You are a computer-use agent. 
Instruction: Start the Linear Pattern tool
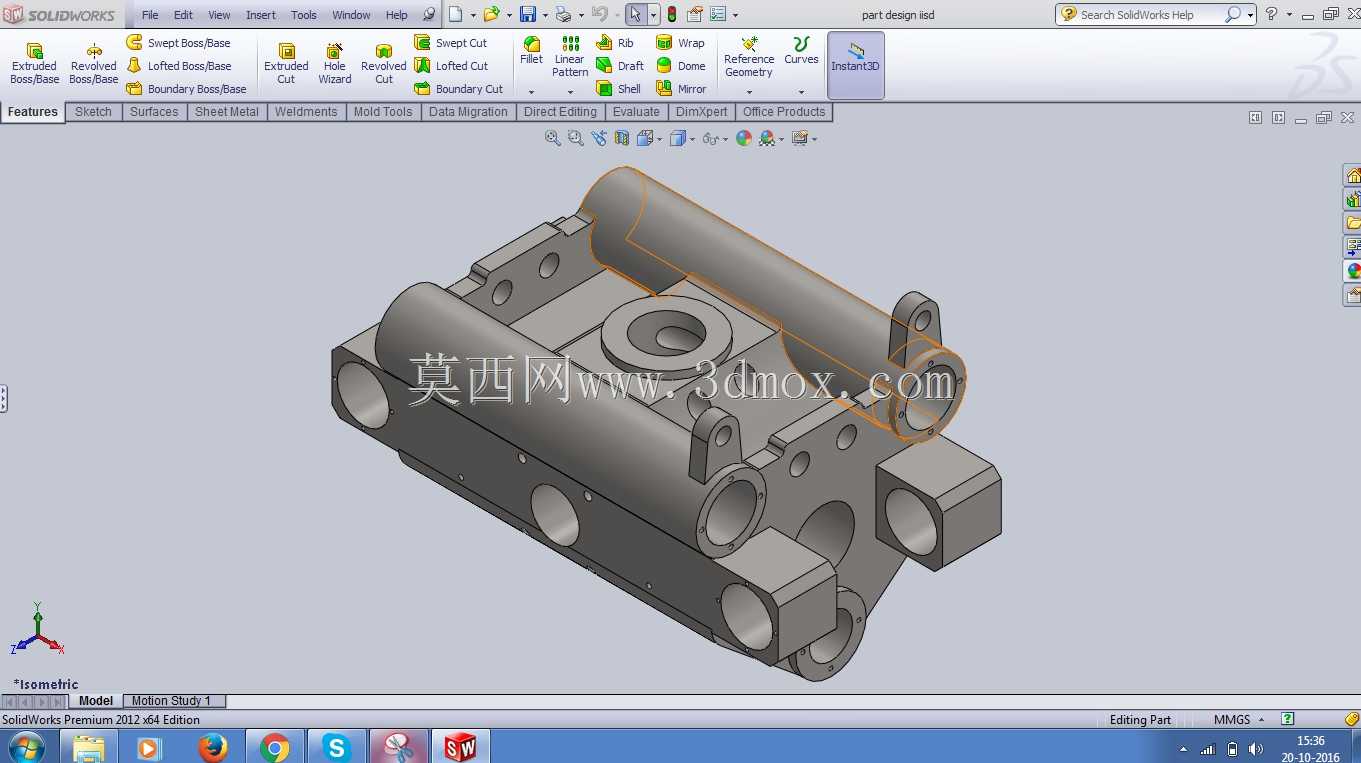tap(570, 56)
